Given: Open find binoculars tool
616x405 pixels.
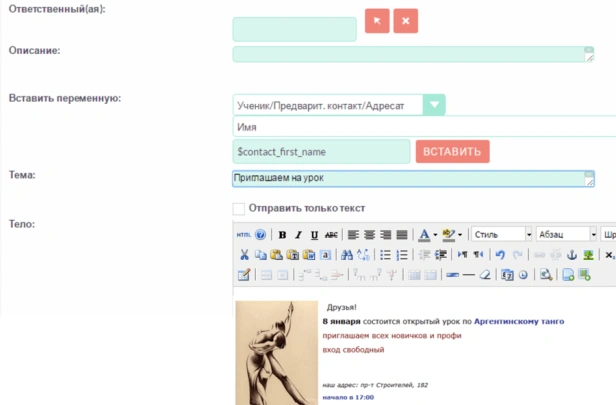Looking at the screenshot, I should pos(346,255).
